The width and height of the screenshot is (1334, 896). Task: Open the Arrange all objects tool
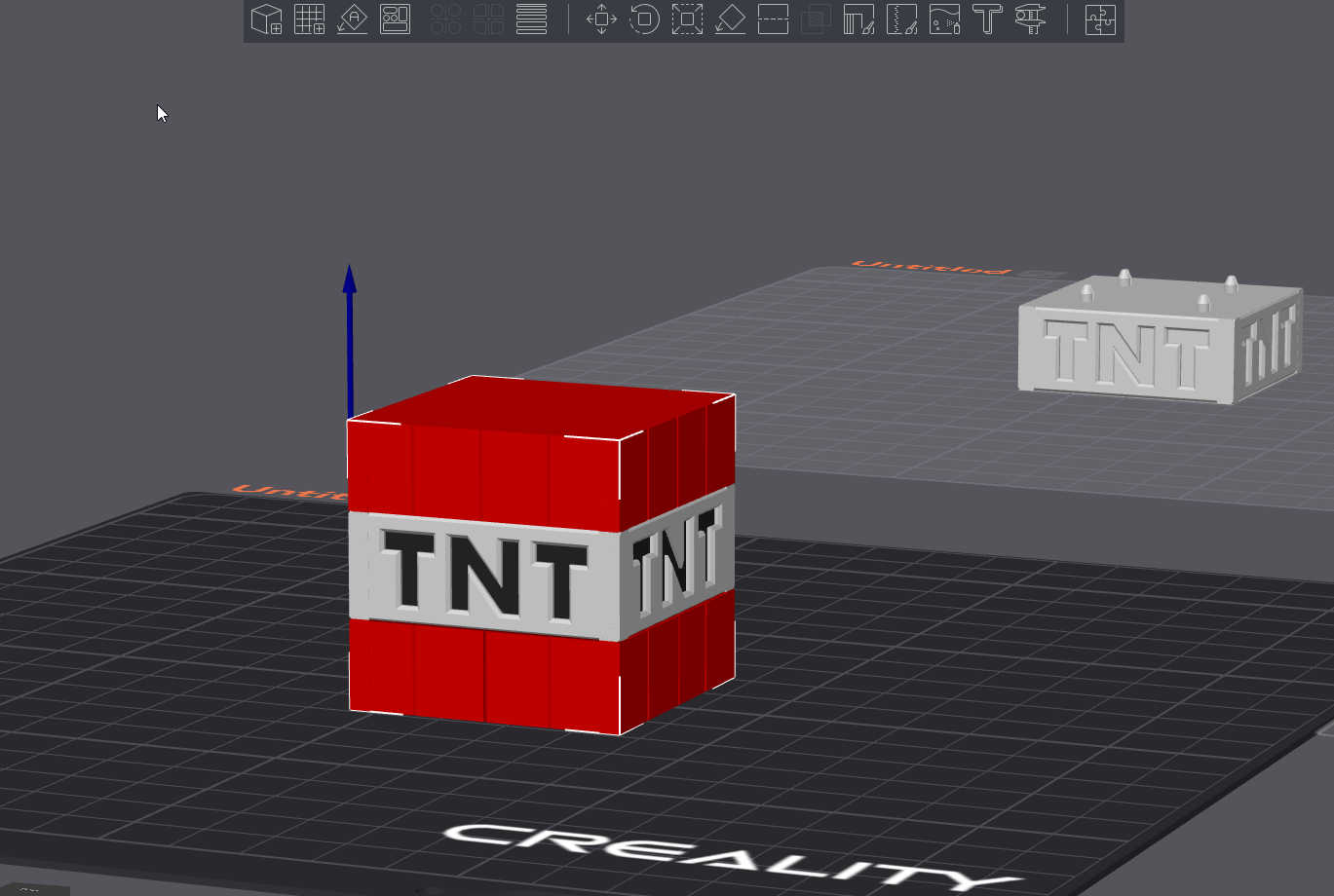click(395, 19)
